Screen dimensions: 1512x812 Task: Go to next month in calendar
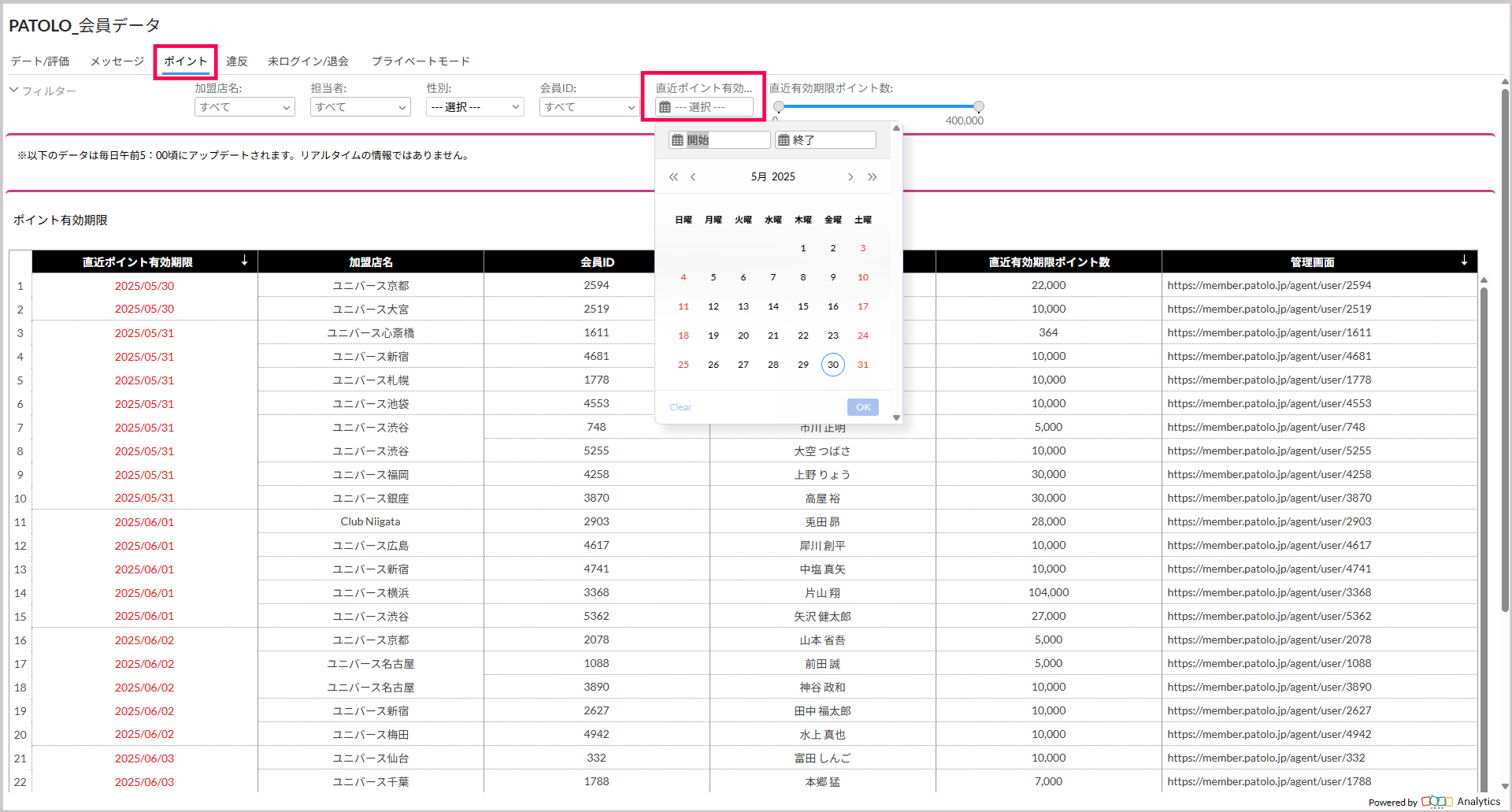850,177
